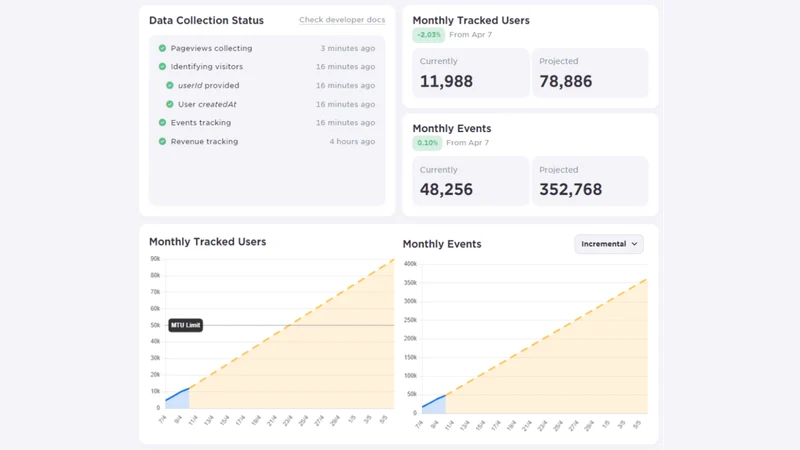Click green check icon for Events tracking
The height and width of the screenshot is (450, 800).
(x=162, y=122)
